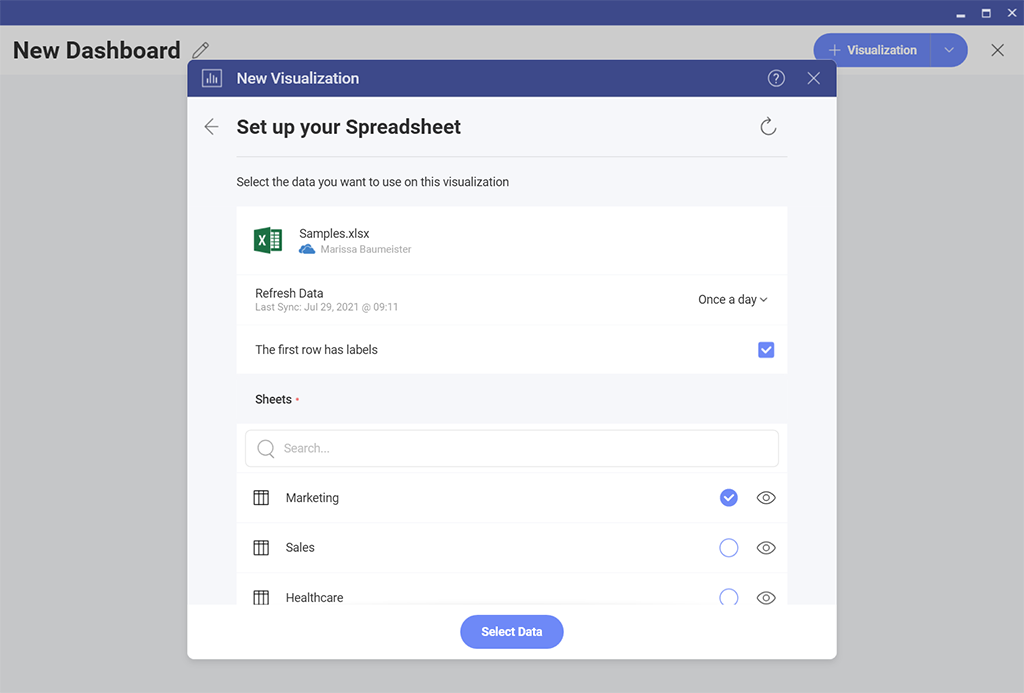Click the Marissa Baumeister account name

coord(366,250)
